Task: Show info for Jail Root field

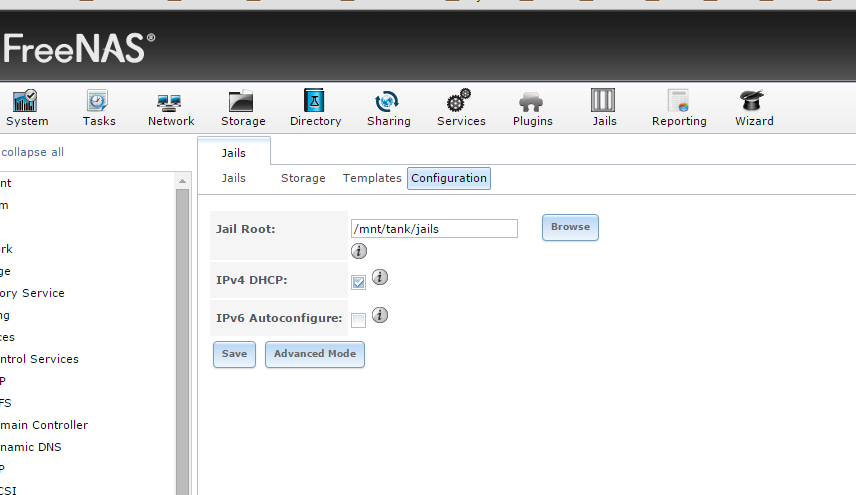Action: pyautogui.click(x=359, y=251)
